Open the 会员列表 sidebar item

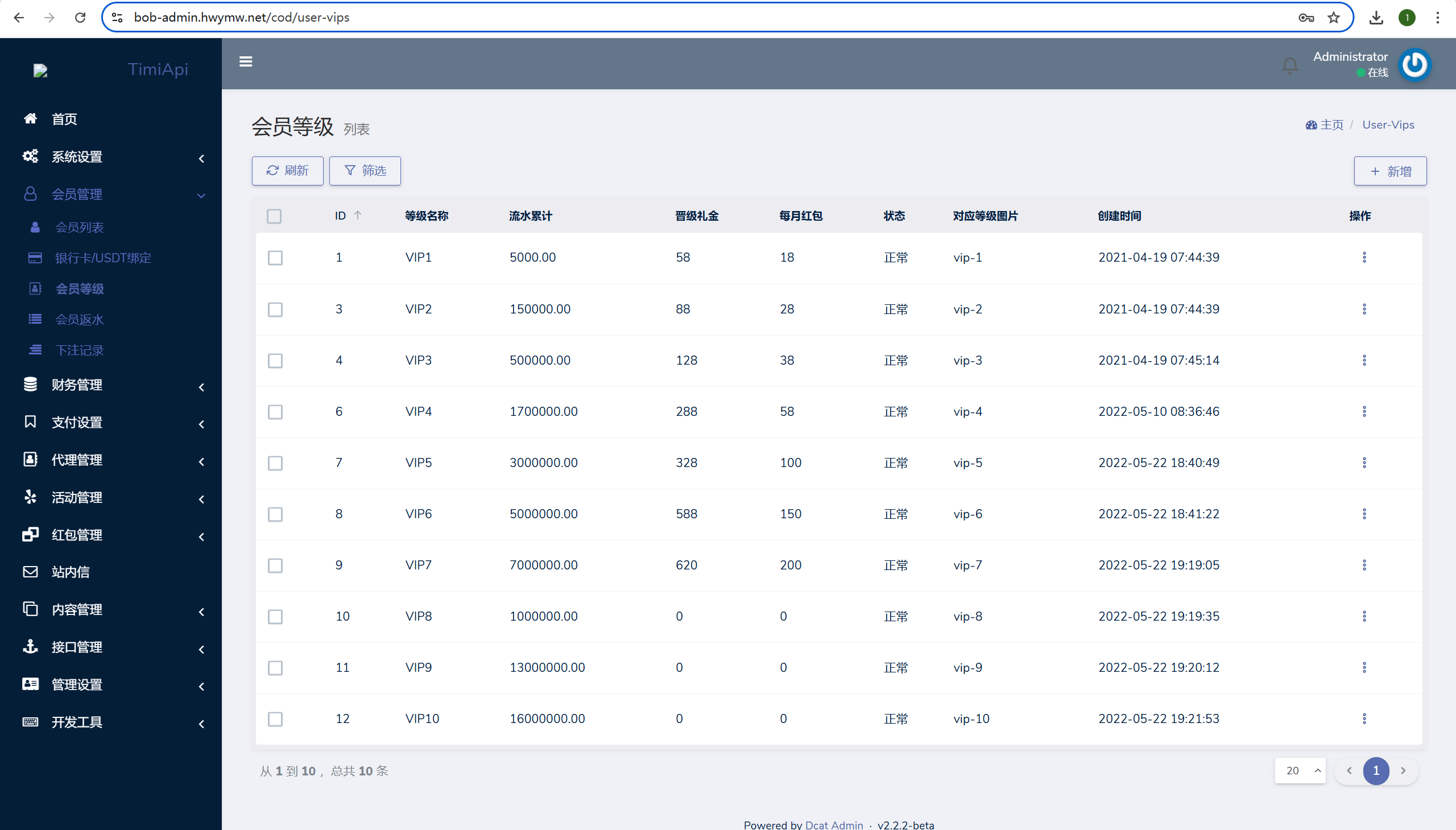coord(79,228)
